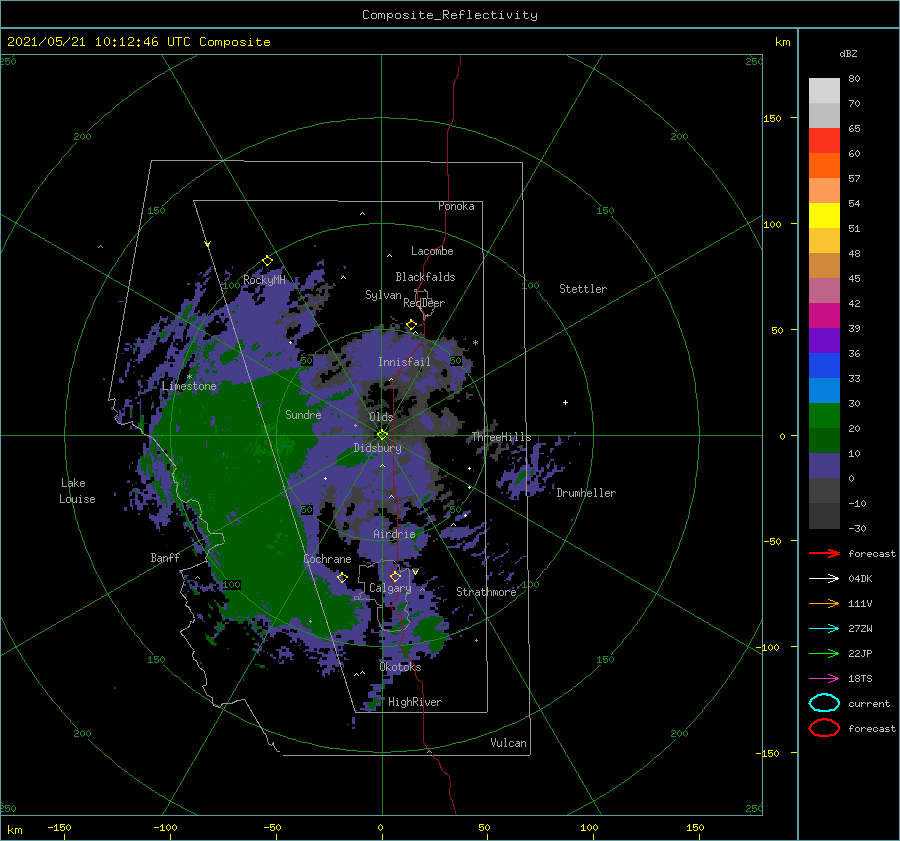Click the asterisk marker above Limestone
The width and height of the screenshot is (900, 841).
(189, 377)
